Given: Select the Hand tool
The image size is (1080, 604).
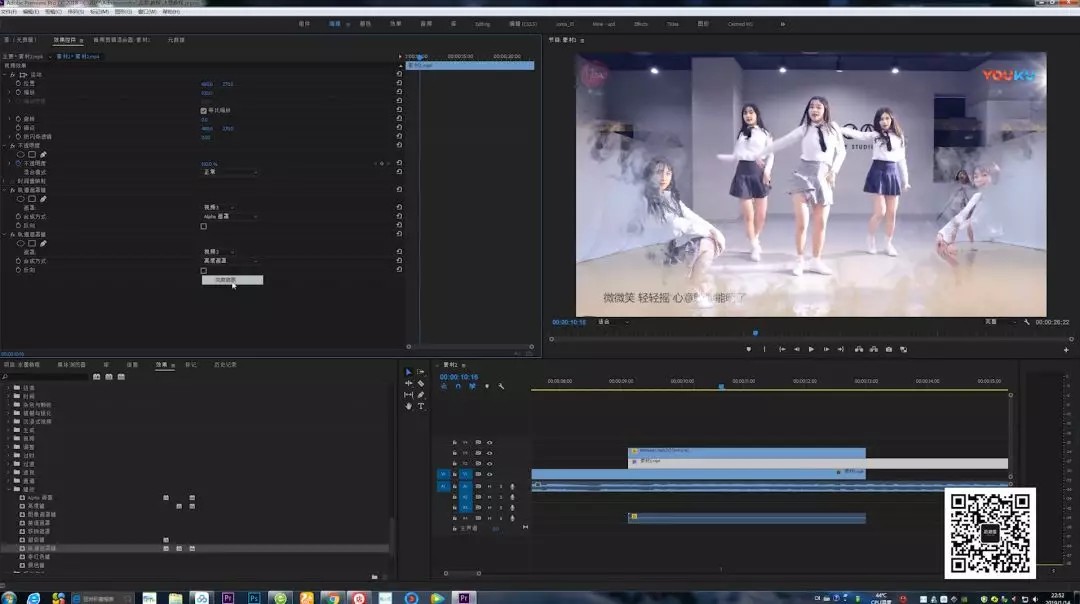Looking at the screenshot, I should 408,406.
